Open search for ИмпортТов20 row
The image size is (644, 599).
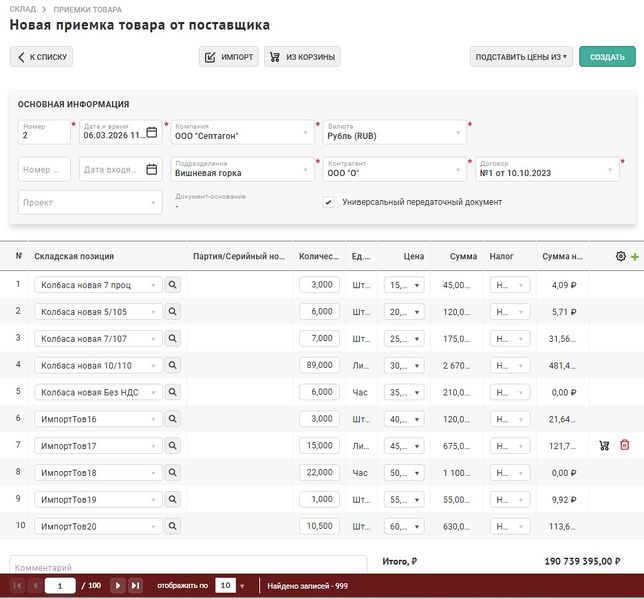(x=172, y=526)
